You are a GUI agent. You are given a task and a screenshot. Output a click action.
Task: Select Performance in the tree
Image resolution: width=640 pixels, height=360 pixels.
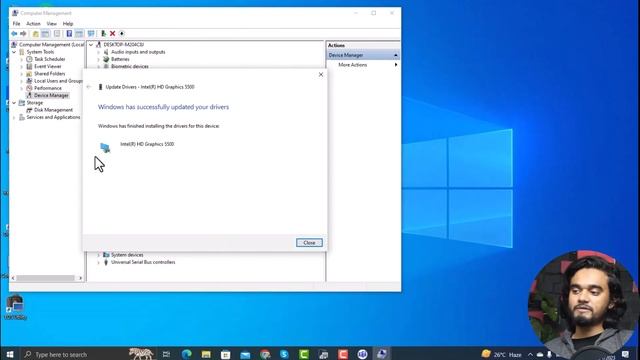click(48, 88)
